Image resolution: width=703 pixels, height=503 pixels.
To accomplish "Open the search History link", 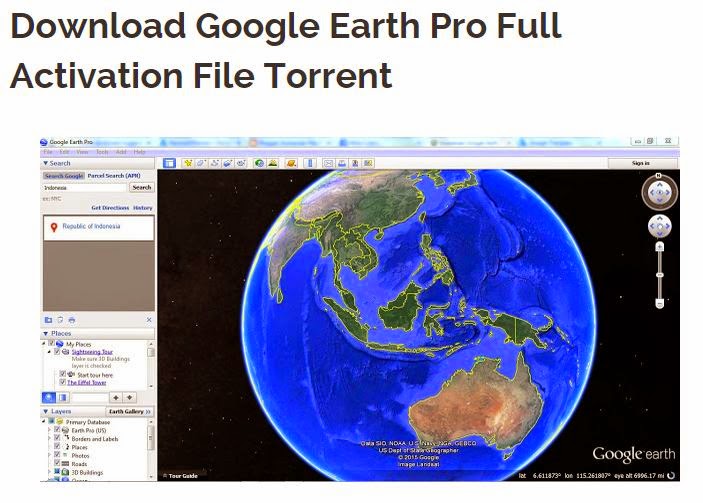I will [x=143, y=208].
